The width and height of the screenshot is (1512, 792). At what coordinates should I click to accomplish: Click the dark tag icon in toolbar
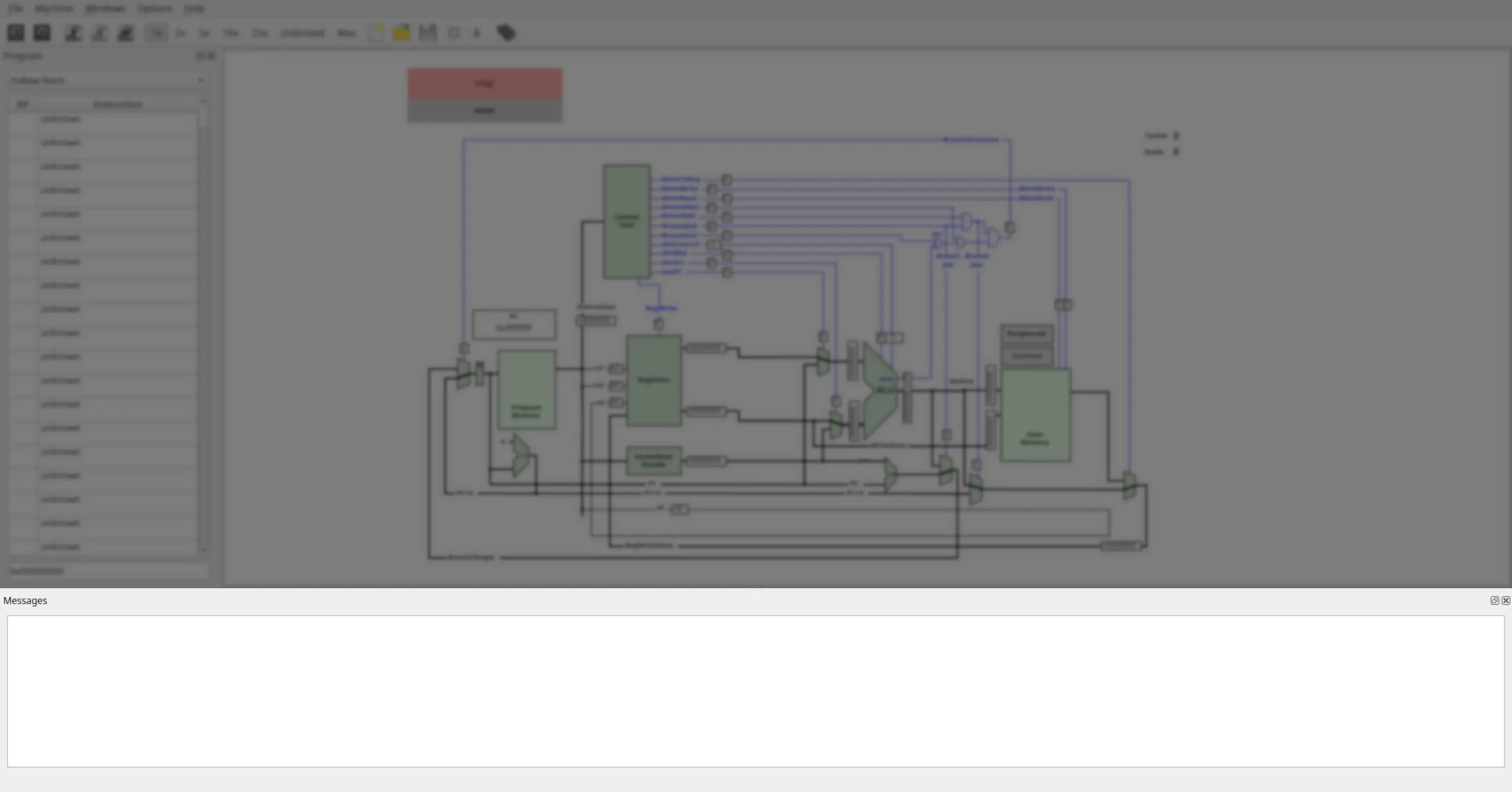pyautogui.click(x=506, y=33)
